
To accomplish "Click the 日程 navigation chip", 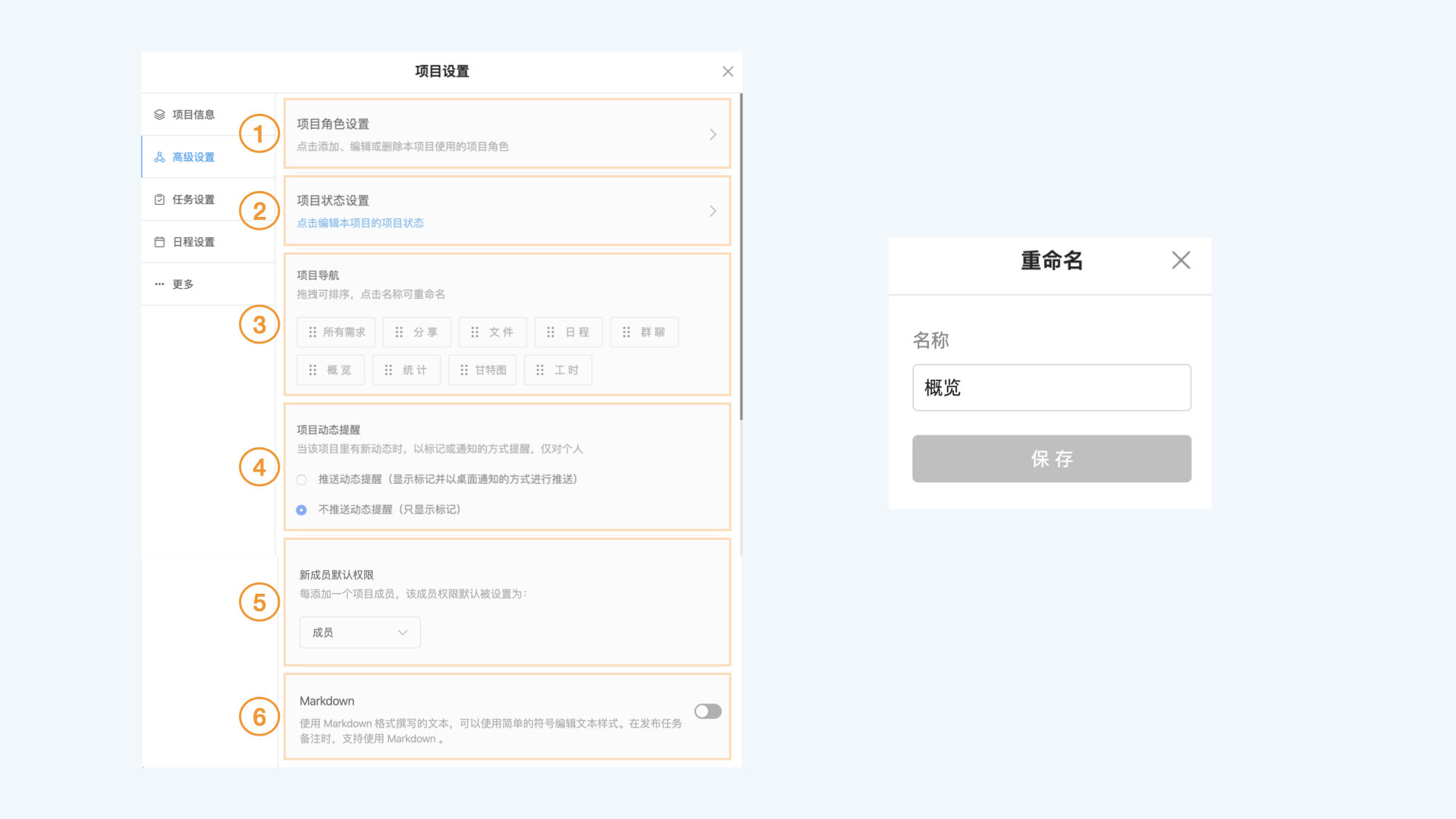I will pos(569,332).
